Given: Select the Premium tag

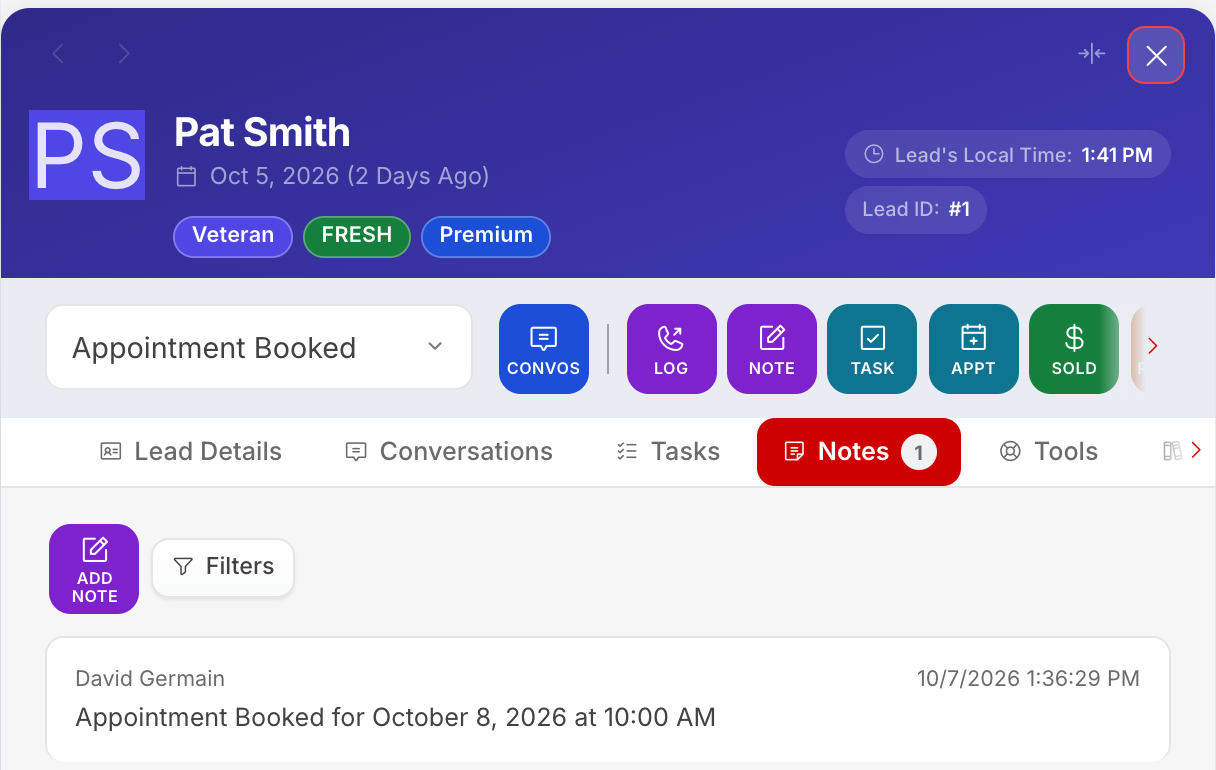Looking at the screenshot, I should pyautogui.click(x=486, y=236).
